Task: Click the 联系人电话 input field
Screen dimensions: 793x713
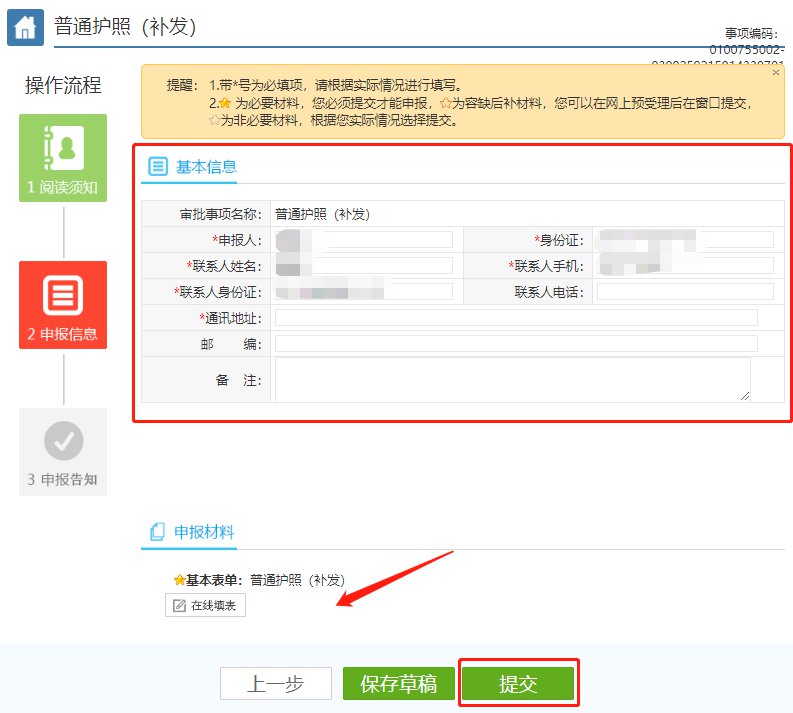Action: point(685,292)
